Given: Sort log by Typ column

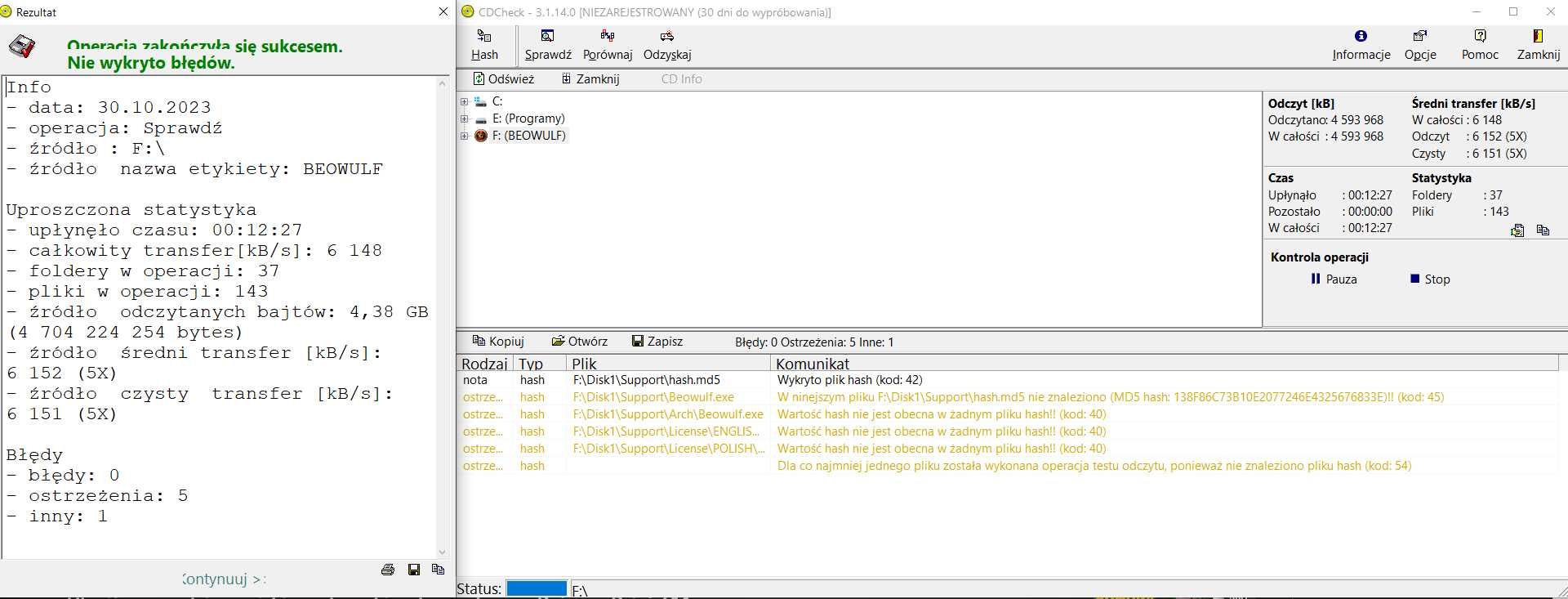Looking at the screenshot, I should tap(538, 364).
